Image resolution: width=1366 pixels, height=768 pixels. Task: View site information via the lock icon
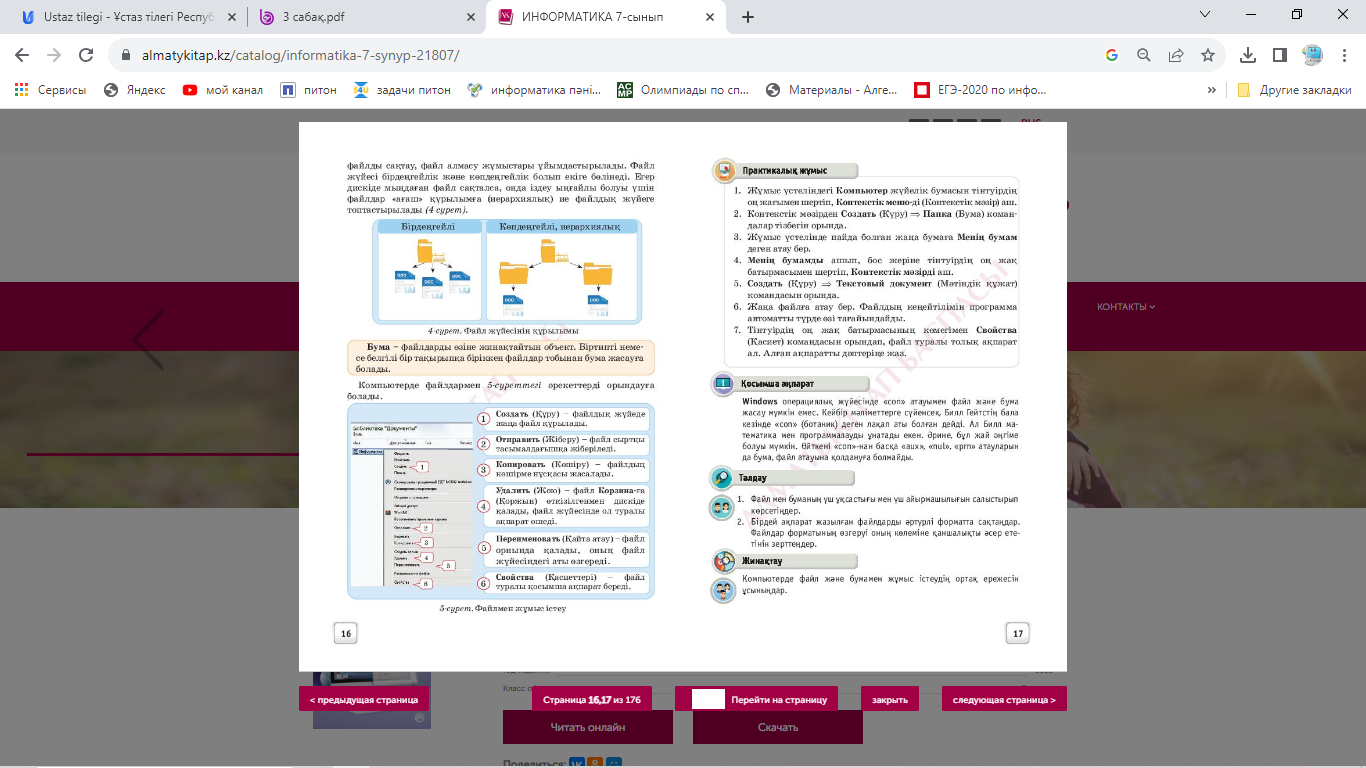click(127, 56)
